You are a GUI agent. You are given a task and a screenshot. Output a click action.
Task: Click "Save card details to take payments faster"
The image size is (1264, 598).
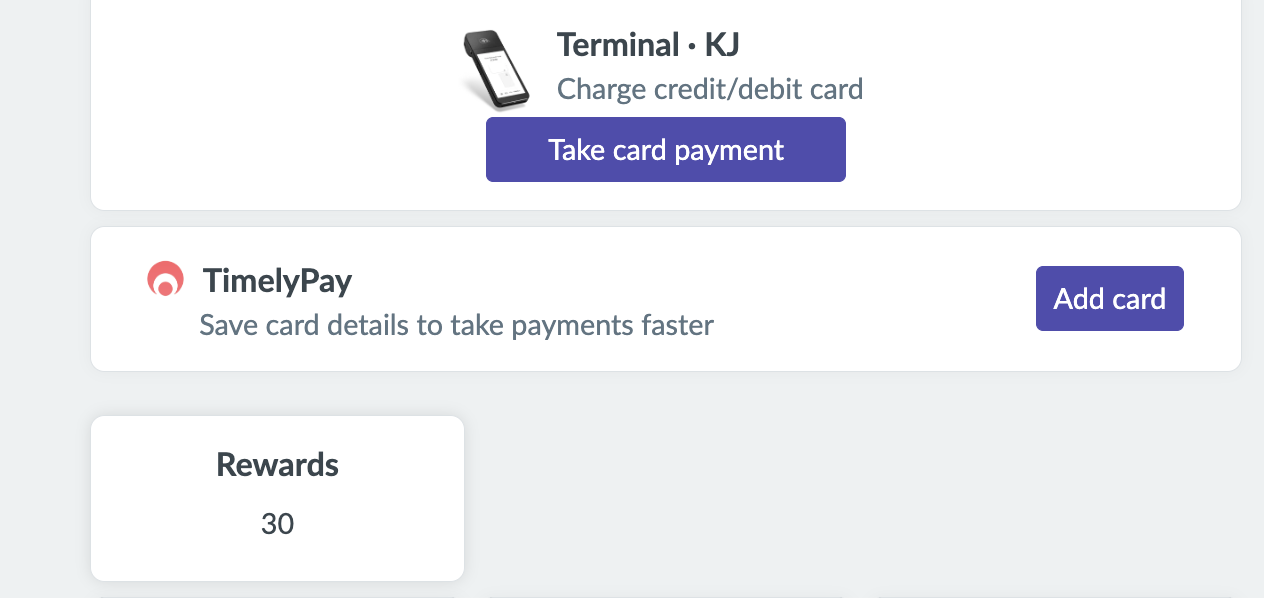pos(456,325)
